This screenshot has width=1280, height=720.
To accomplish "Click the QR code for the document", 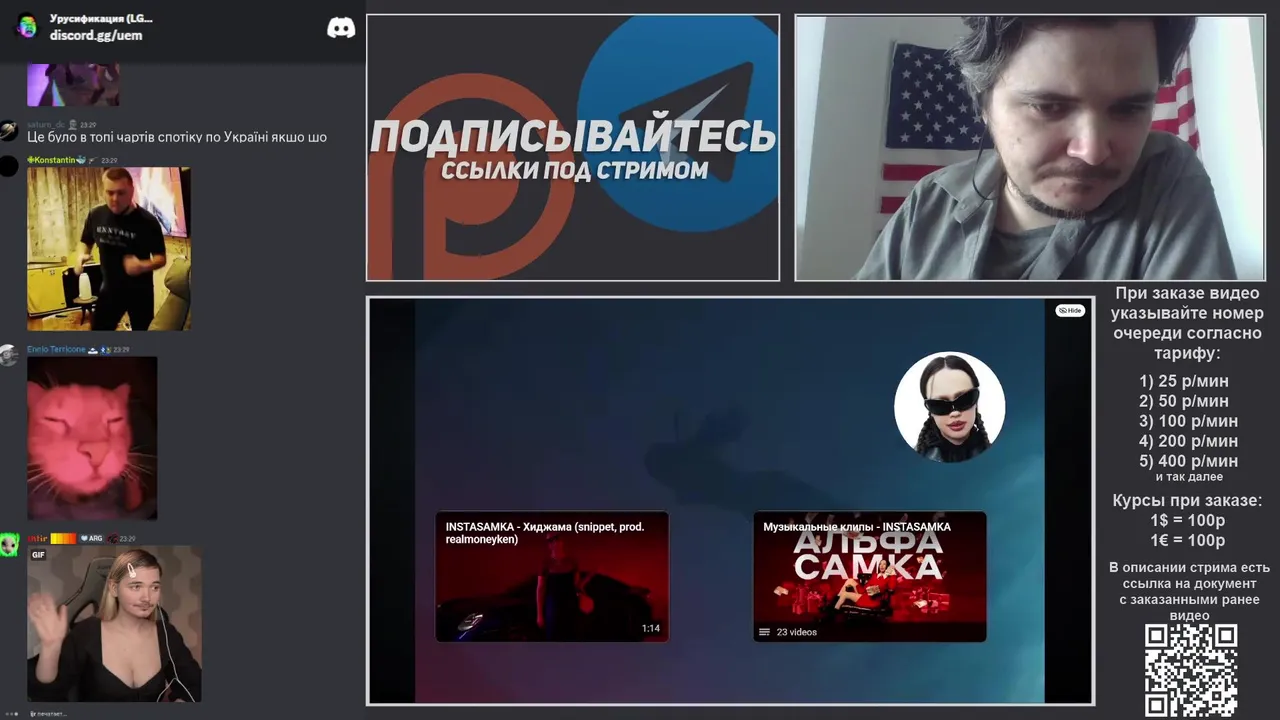I will [x=1191, y=671].
